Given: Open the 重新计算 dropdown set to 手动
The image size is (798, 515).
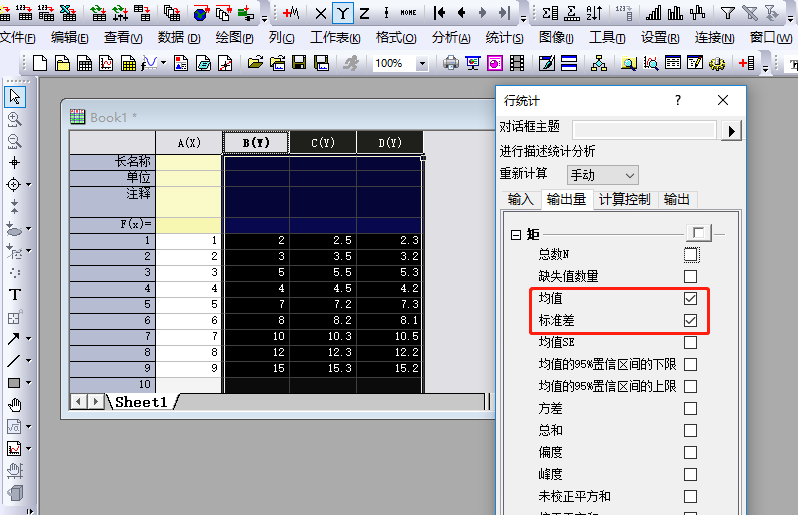Looking at the screenshot, I should (602, 175).
